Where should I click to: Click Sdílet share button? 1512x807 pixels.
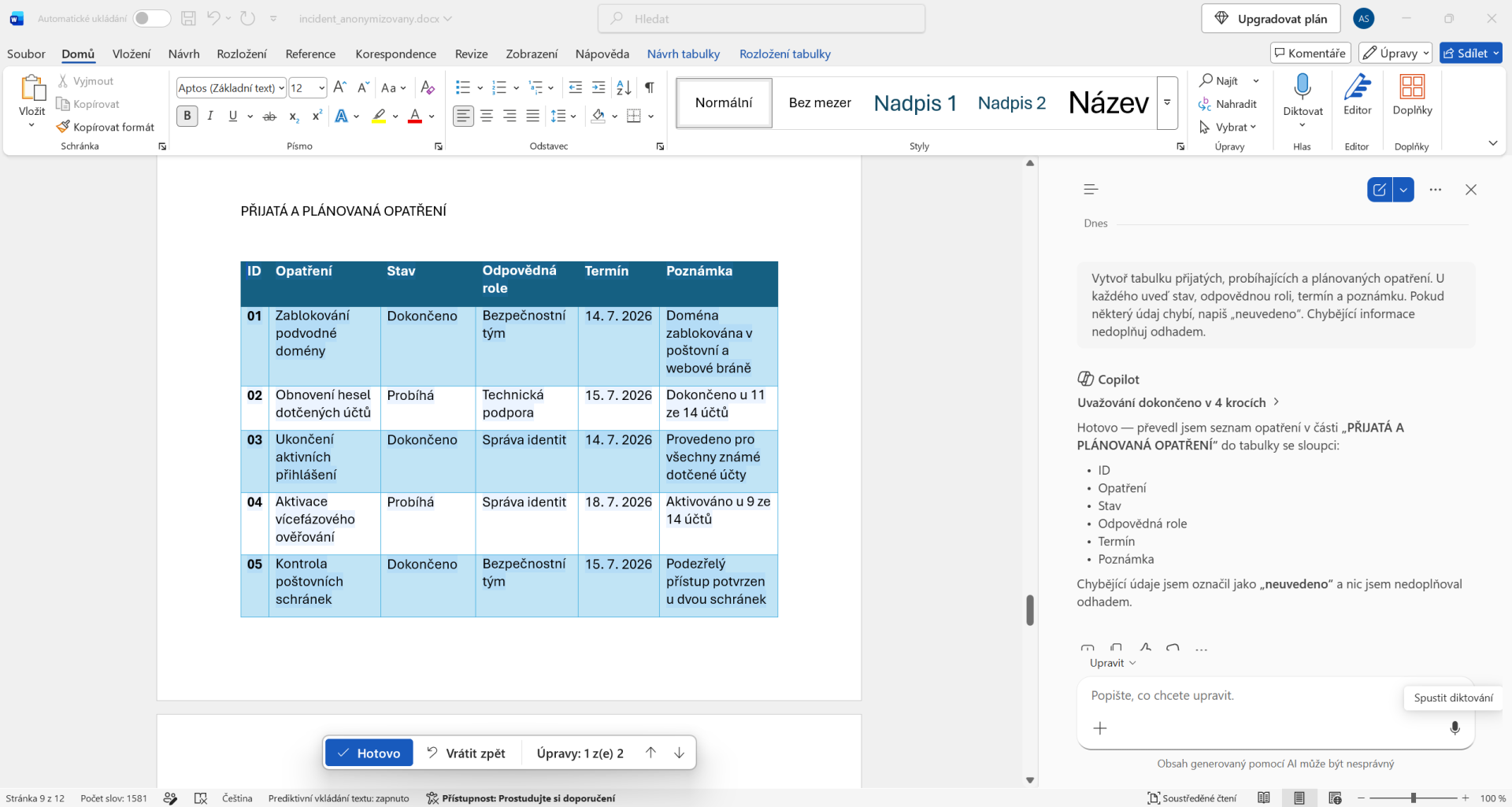pyautogui.click(x=1471, y=53)
